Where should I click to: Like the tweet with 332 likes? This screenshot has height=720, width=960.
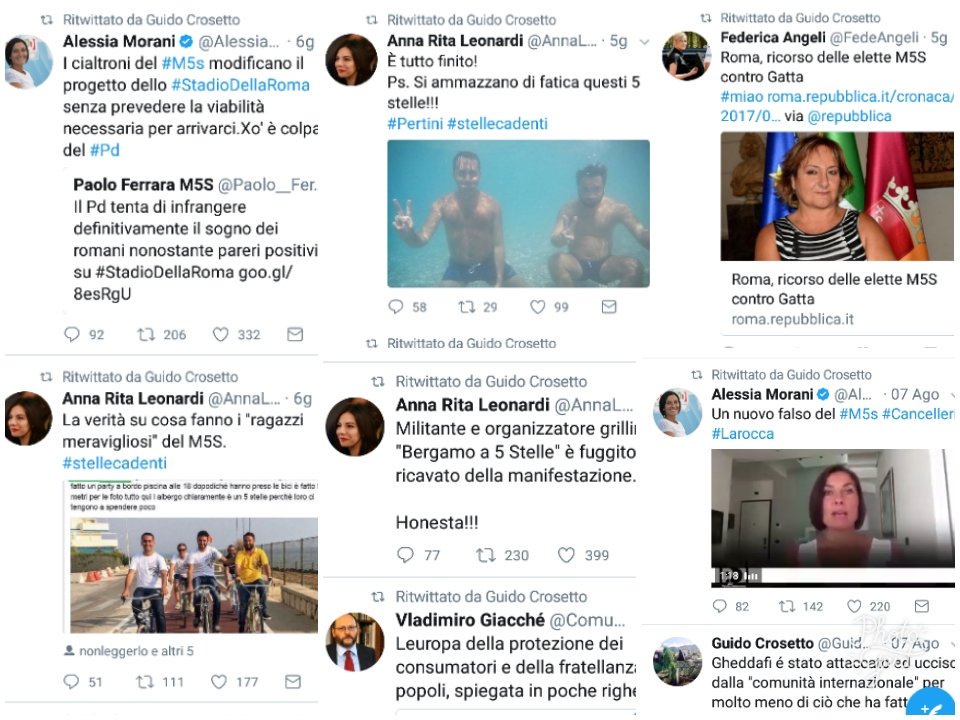click(x=220, y=334)
